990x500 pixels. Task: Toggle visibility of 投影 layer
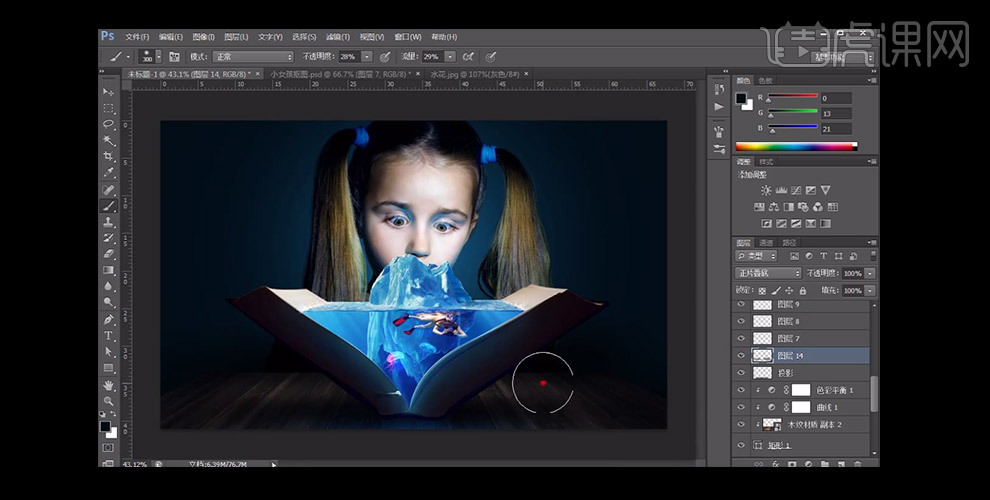(741, 373)
